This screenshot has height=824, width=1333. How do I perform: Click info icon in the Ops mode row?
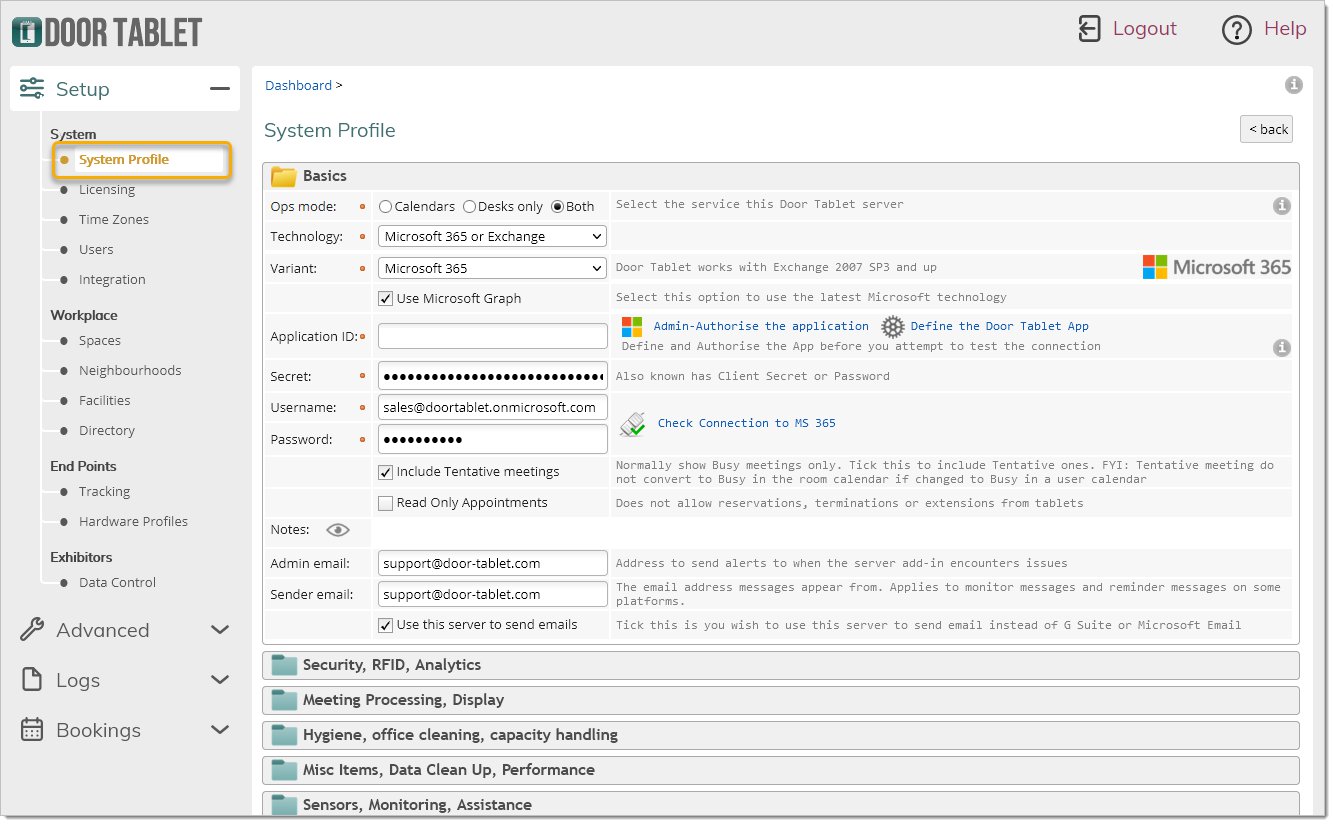click(1281, 206)
